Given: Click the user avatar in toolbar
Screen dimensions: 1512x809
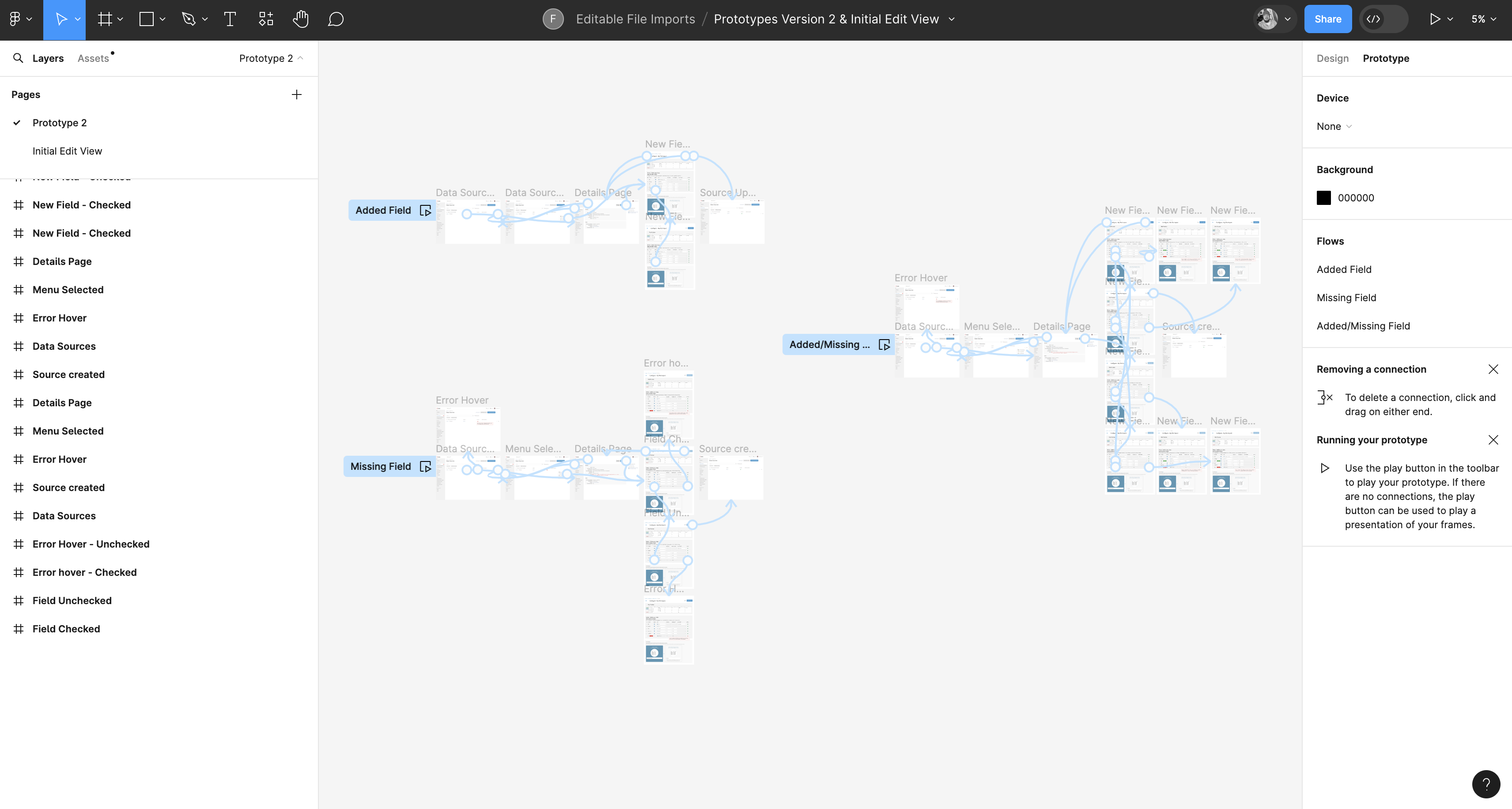Looking at the screenshot, I should 1267,19.
